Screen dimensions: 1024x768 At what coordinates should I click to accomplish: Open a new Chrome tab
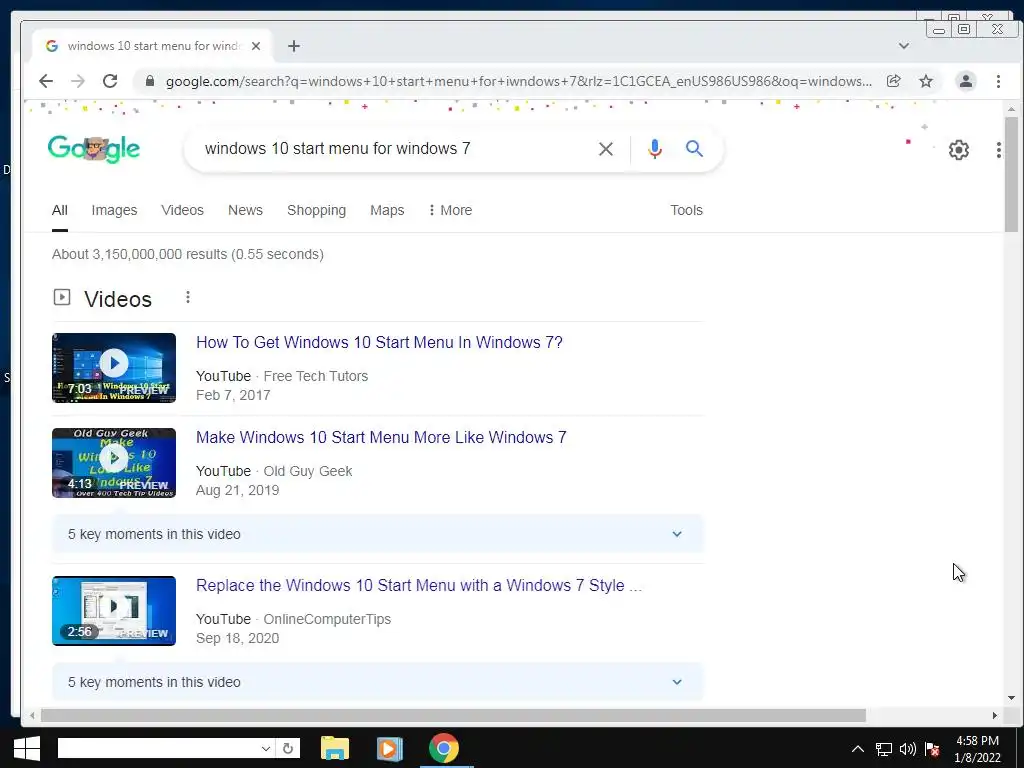[294, 46]
